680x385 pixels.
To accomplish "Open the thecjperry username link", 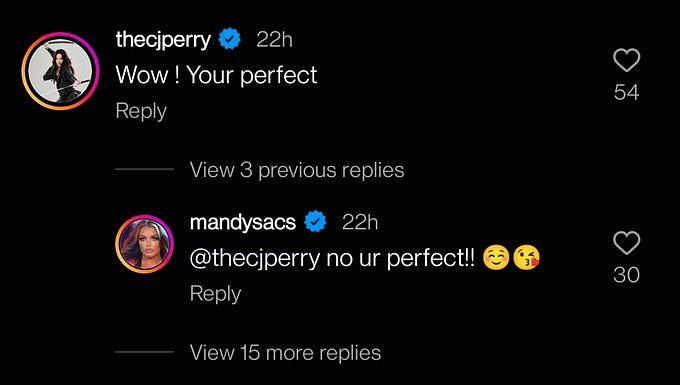I will 163,40.
